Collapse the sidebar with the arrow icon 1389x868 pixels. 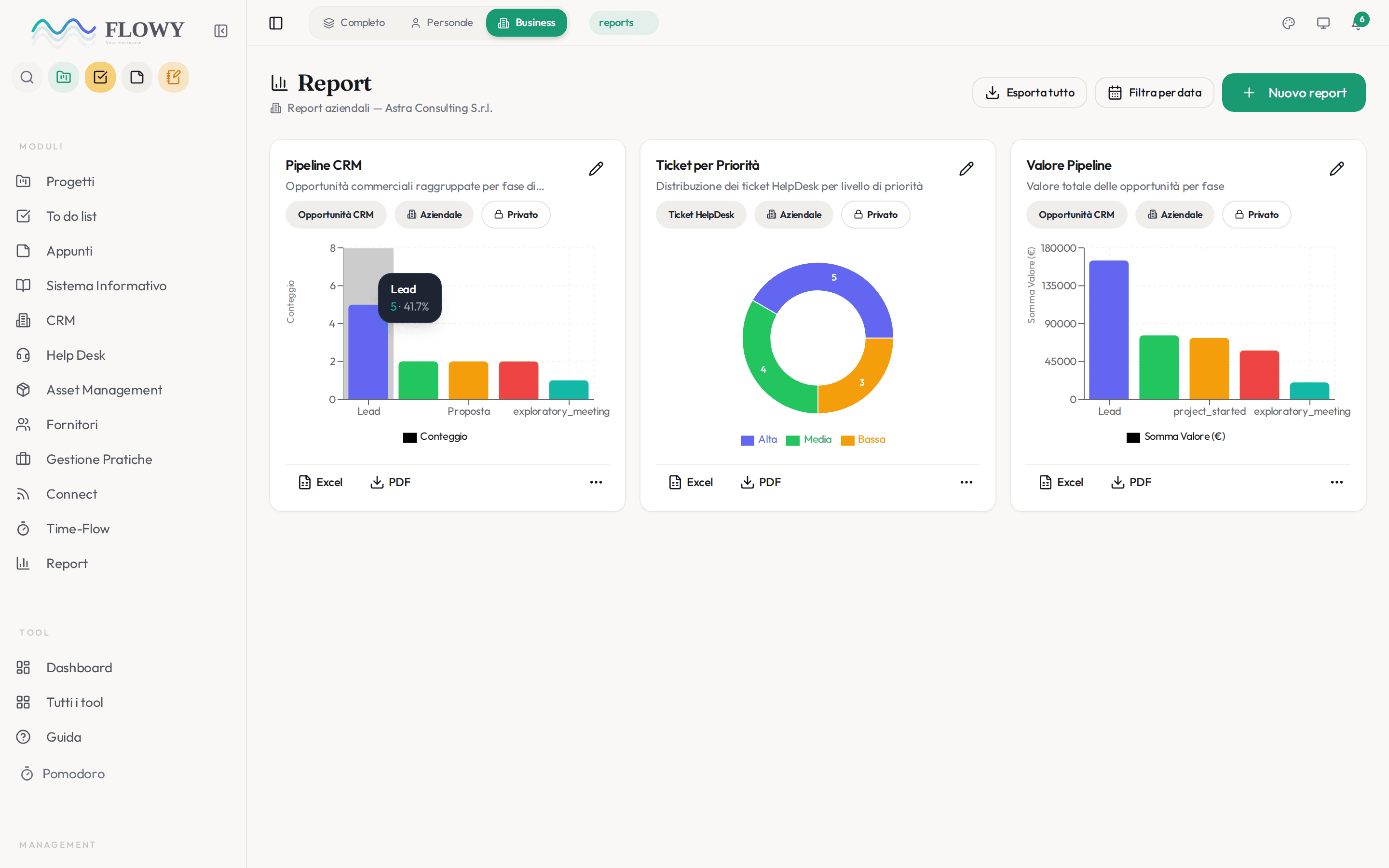221,31
